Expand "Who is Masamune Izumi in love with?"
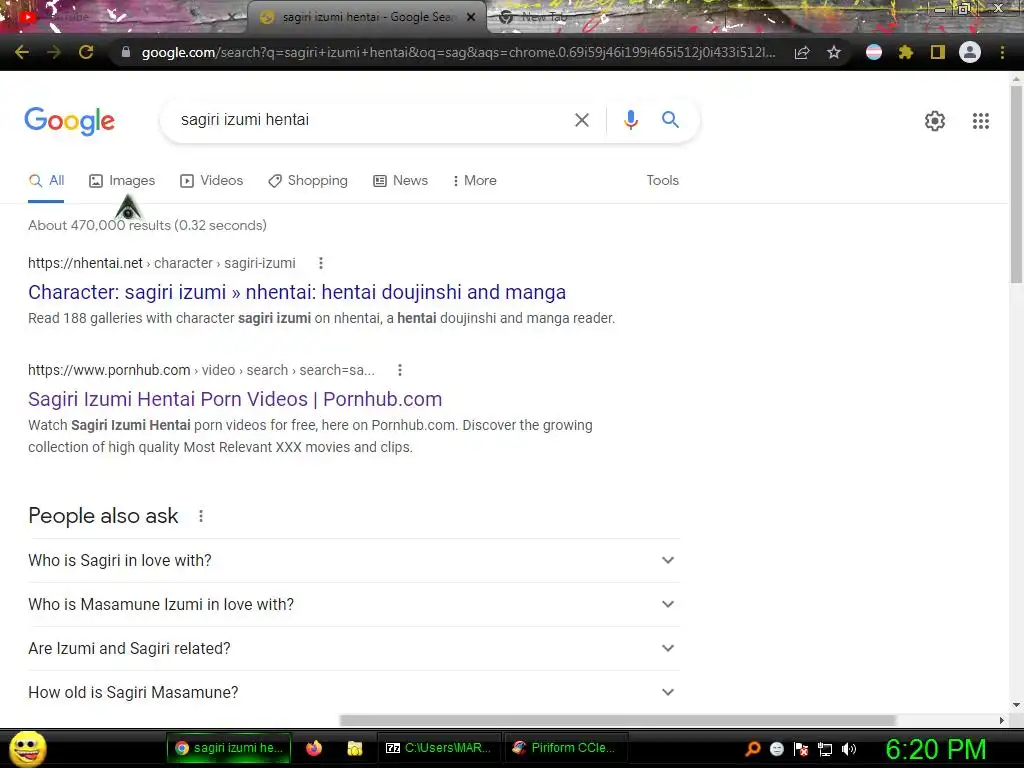This screenshot has height=768, width=1024. (353, 604)
